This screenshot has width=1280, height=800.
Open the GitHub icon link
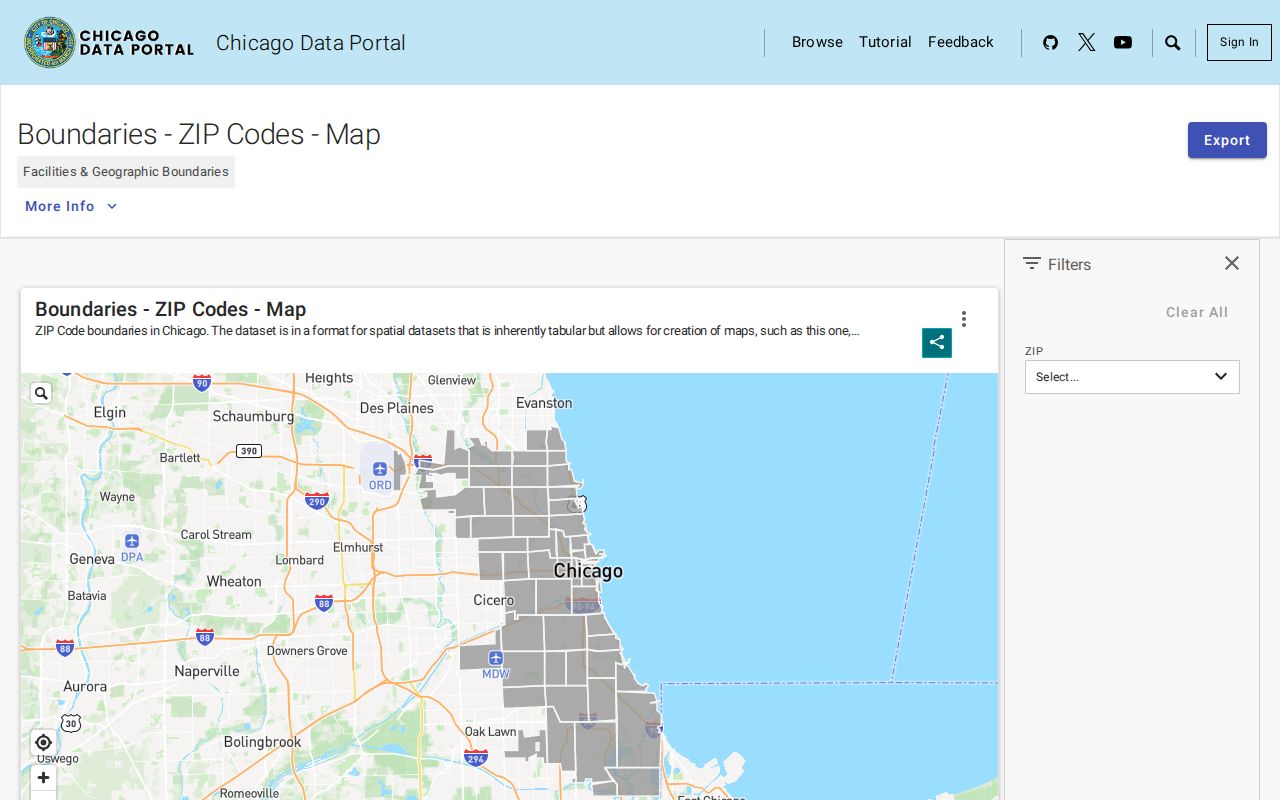click(1050, 42)
